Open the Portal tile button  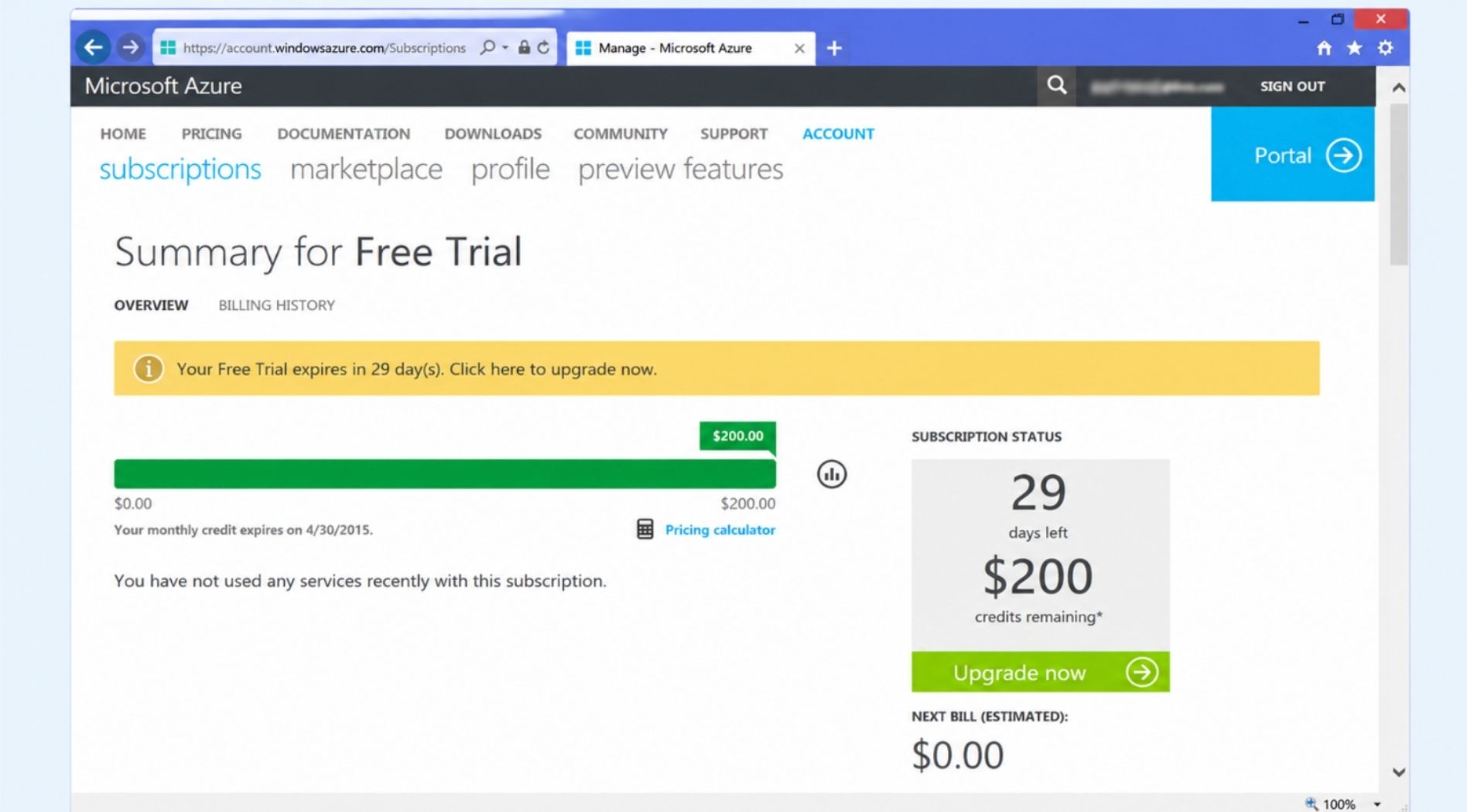[x=1293, y=154]
